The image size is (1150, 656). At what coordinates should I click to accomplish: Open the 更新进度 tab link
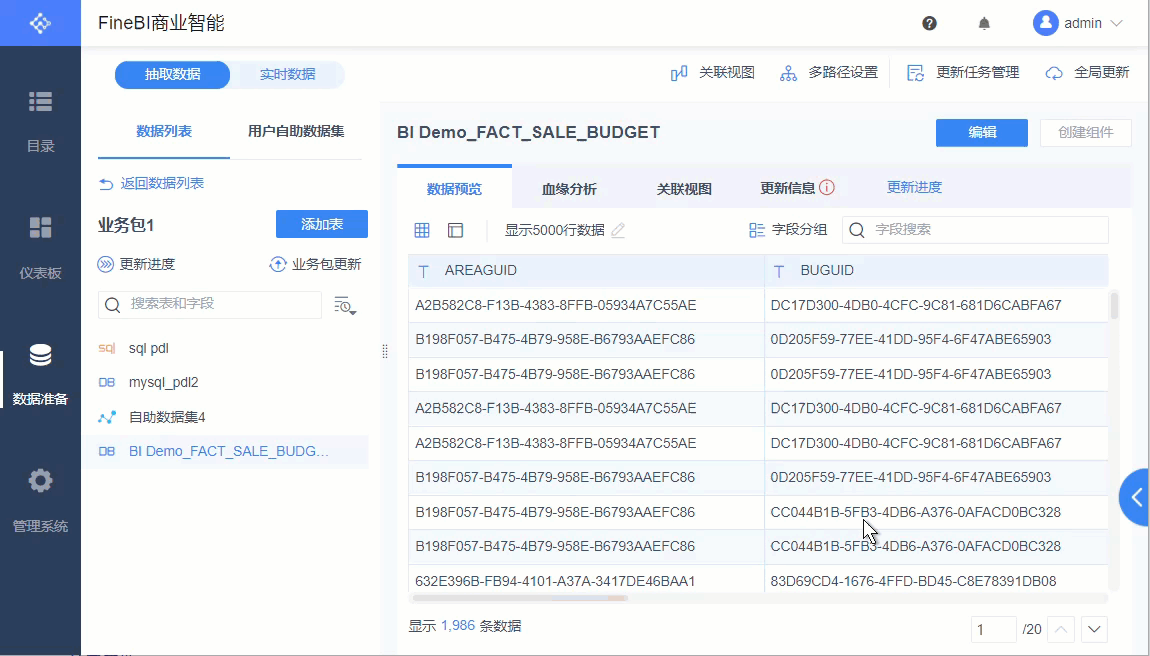pyautogui.click(x=914, y=187)
